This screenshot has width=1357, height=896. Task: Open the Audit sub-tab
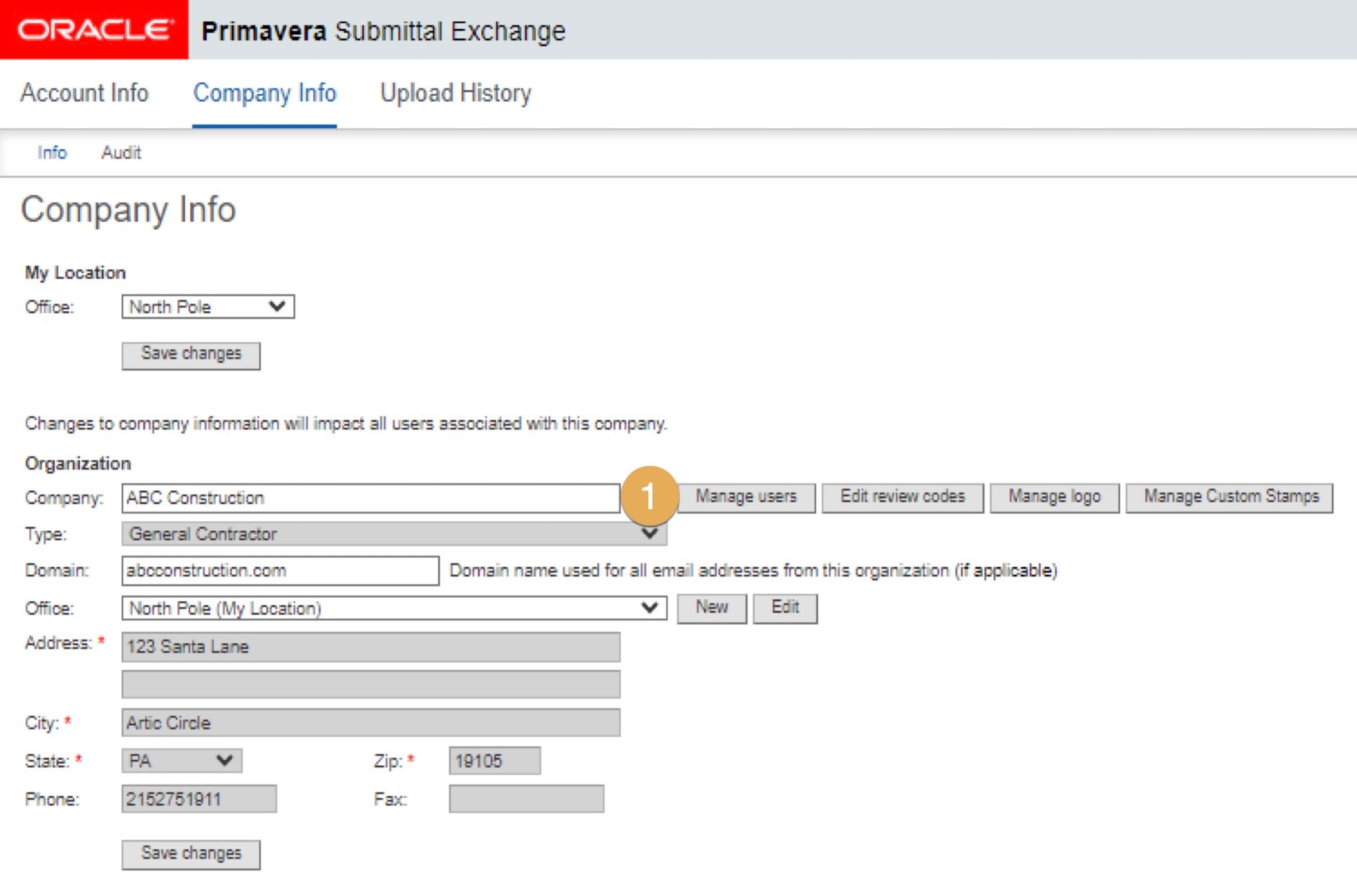click(121, 153)
